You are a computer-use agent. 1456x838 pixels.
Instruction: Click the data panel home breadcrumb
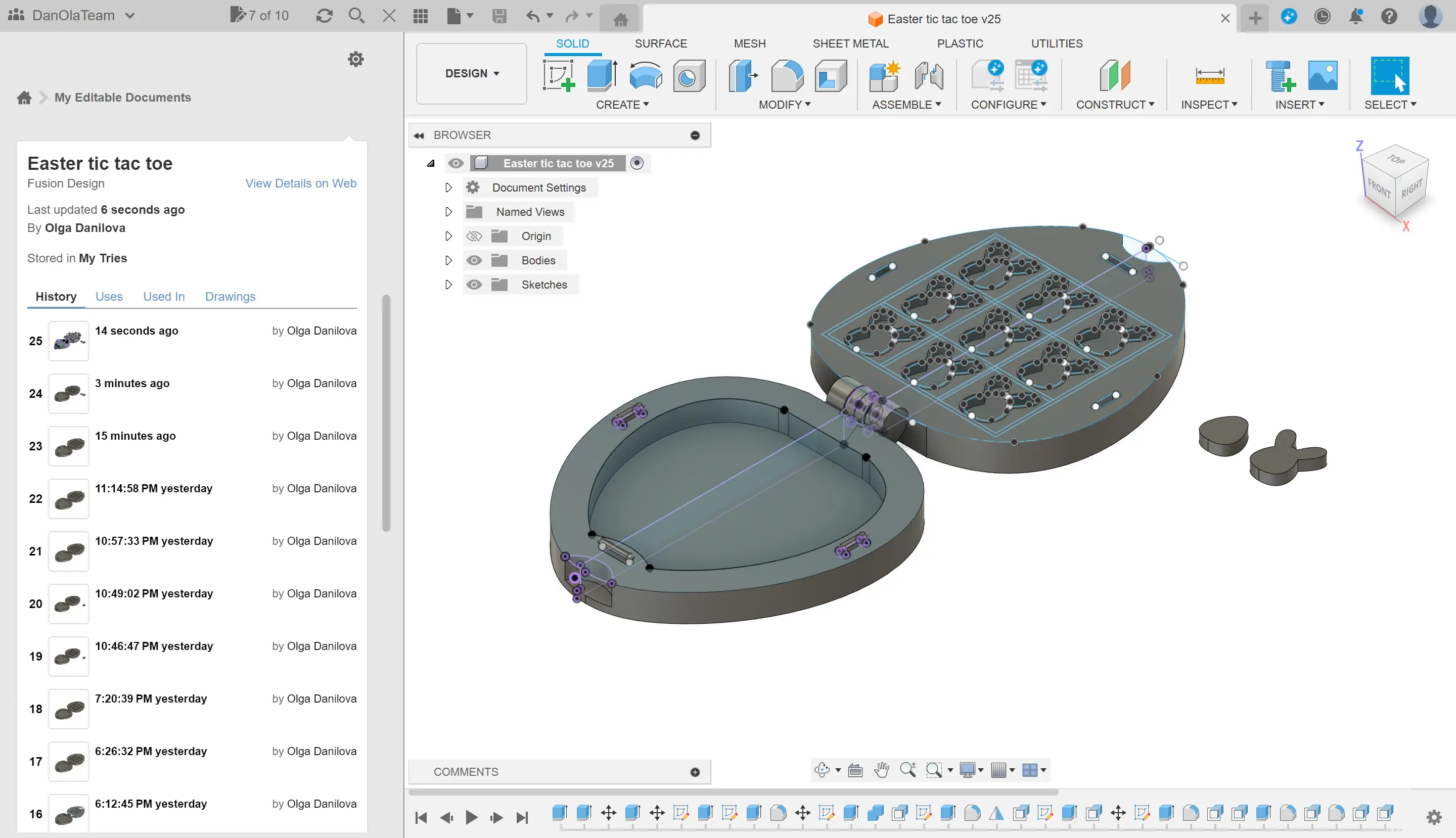tap(24, 98)
